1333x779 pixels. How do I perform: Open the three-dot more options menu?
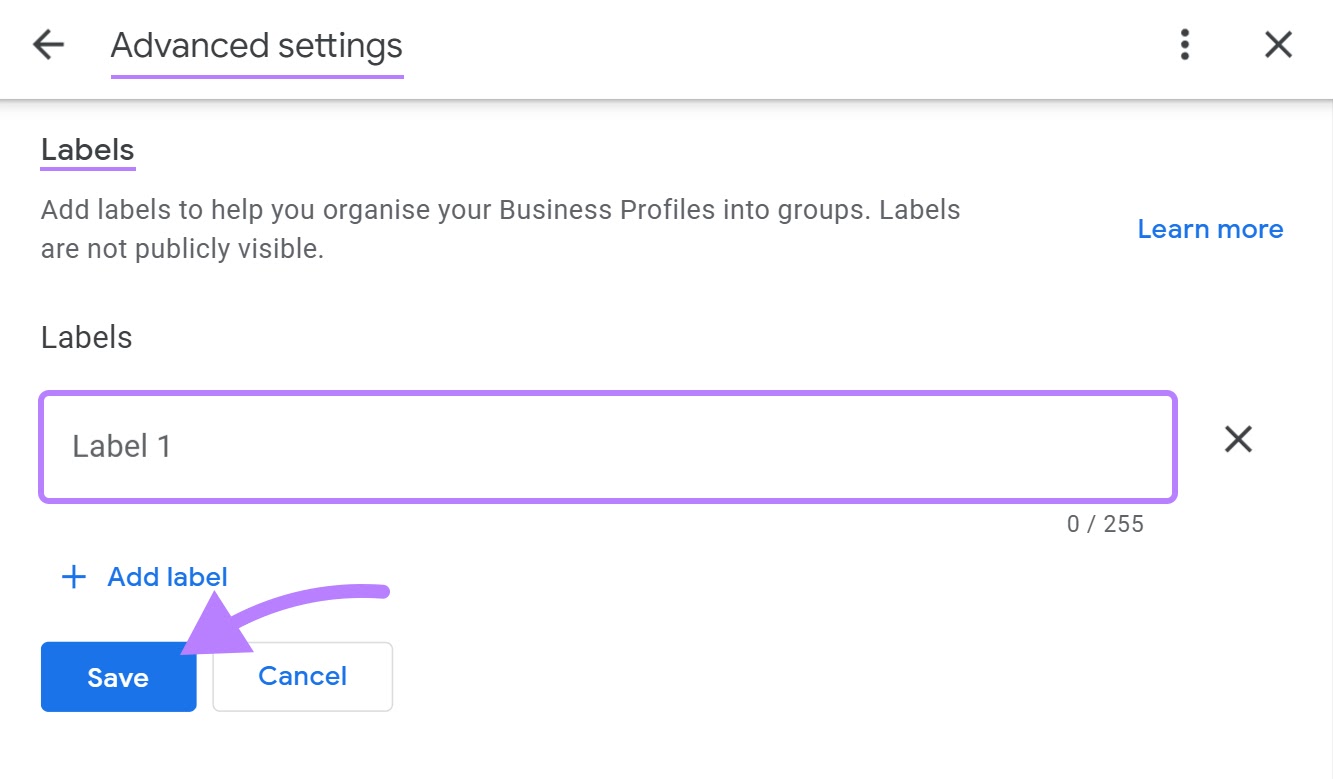[1185, 45]
